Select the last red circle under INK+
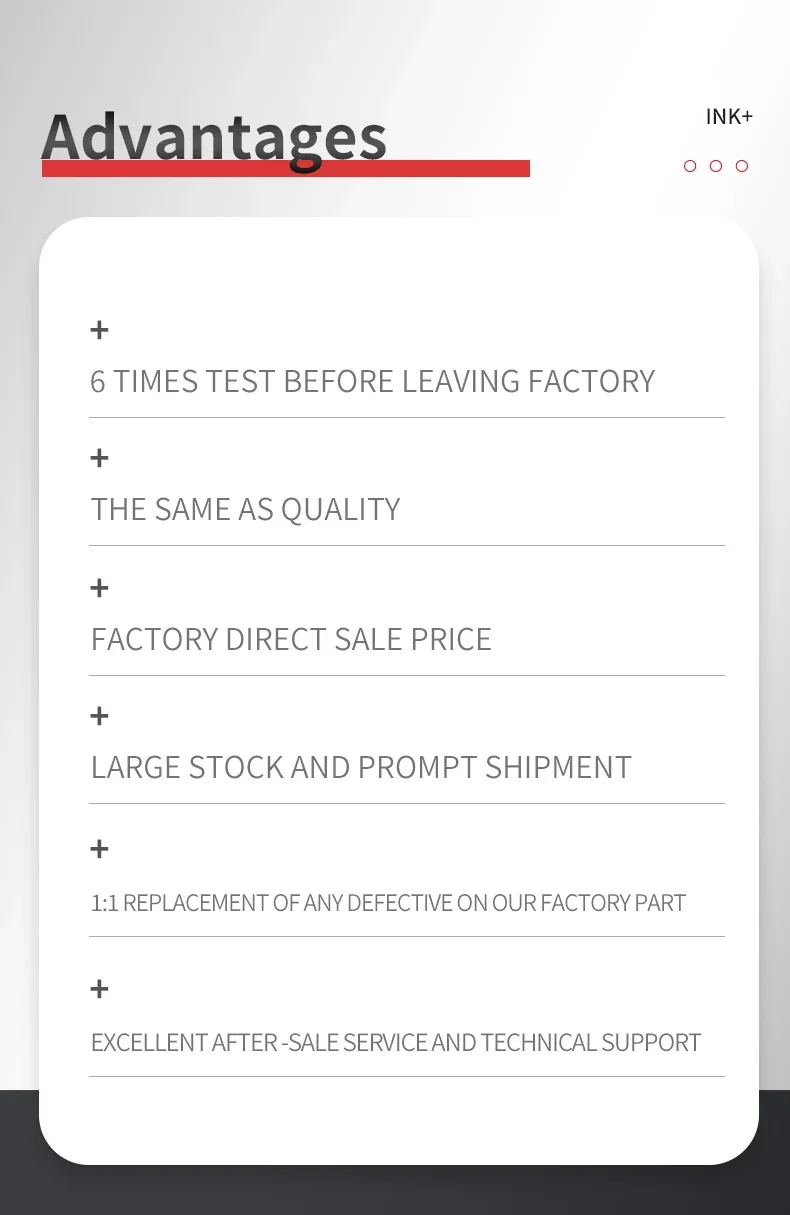Screen dimensions: 790x1215 pos(742,166)
